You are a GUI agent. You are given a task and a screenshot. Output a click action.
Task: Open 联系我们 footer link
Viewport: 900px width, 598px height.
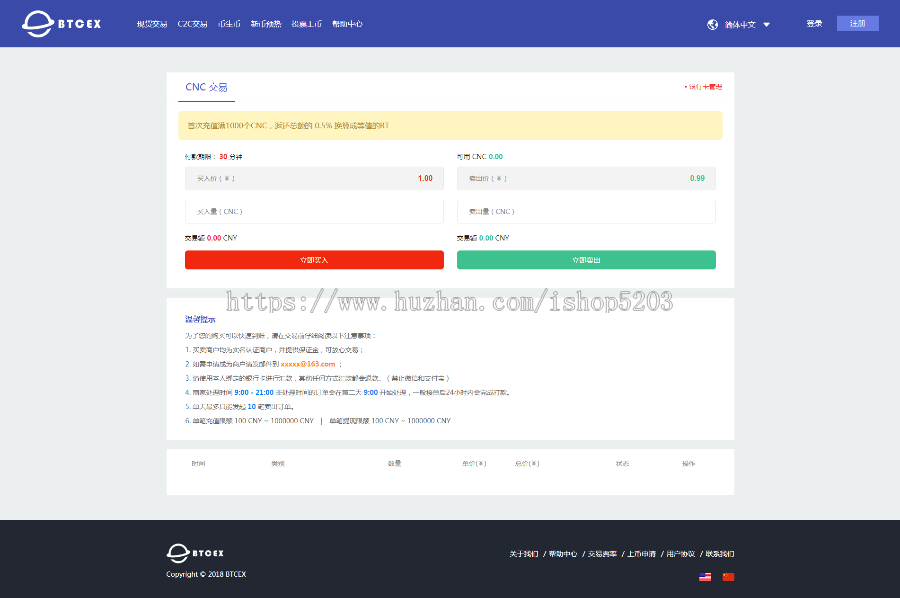point(720,554)
